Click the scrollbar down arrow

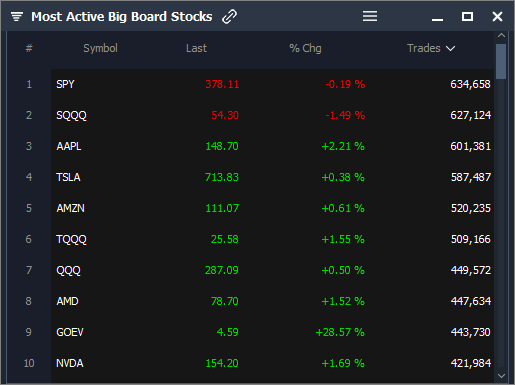(501, 376)
